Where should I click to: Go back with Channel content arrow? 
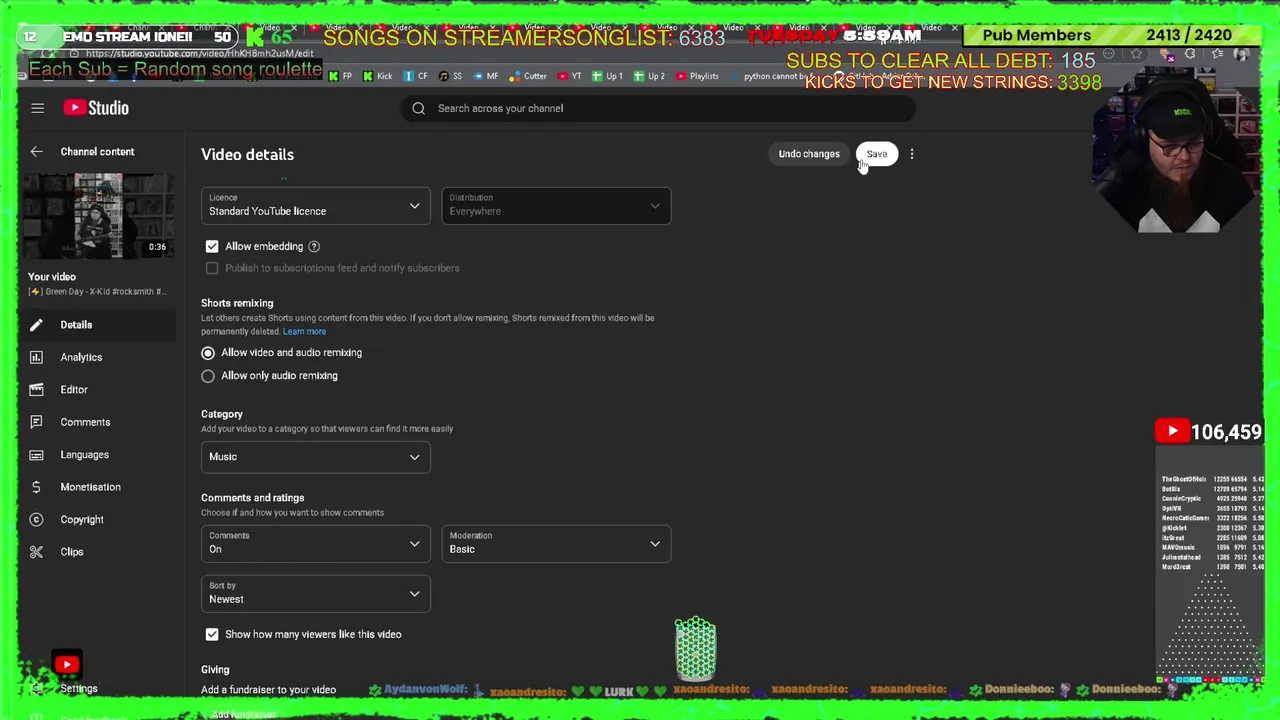[x=36, y=152]
